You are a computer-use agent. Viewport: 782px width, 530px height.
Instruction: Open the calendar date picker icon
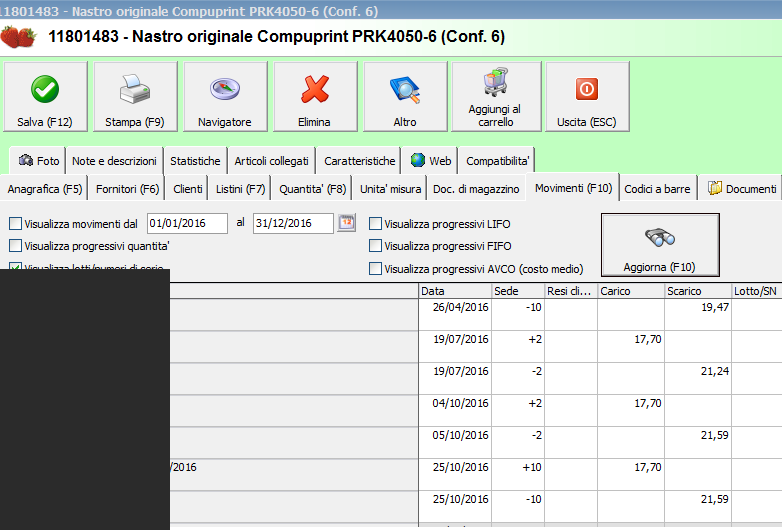pos(347,222)
